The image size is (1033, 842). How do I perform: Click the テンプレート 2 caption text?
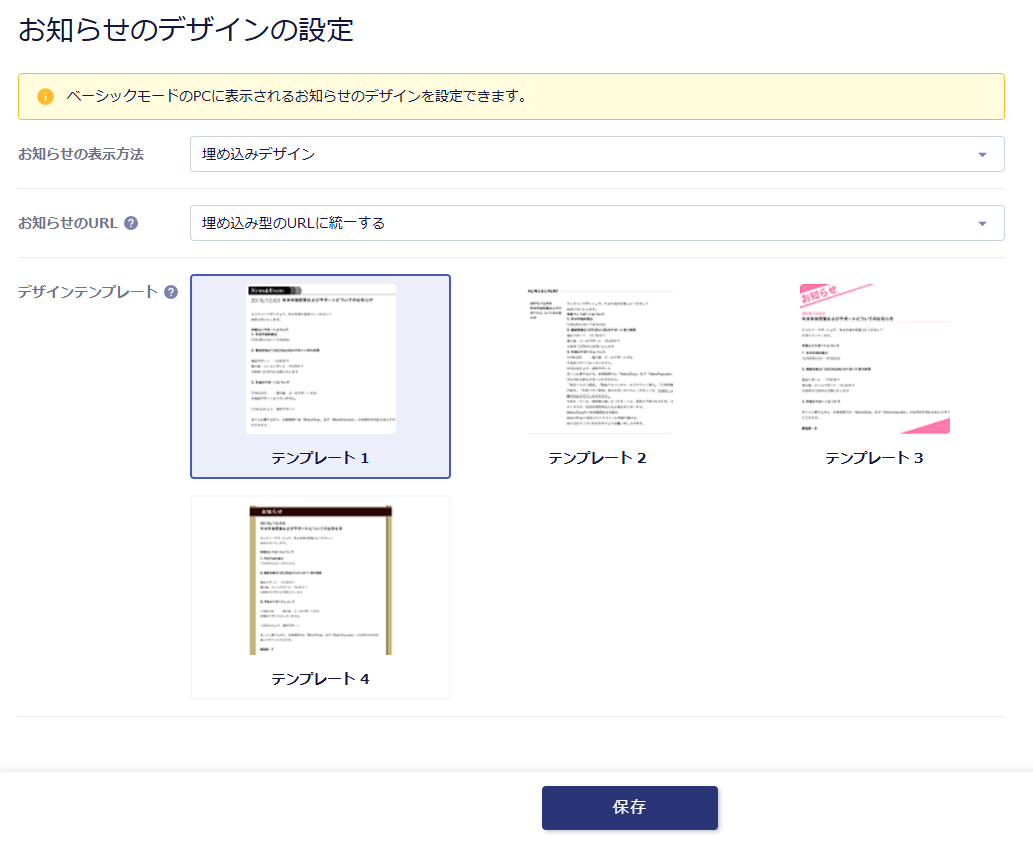coord(598,458)
